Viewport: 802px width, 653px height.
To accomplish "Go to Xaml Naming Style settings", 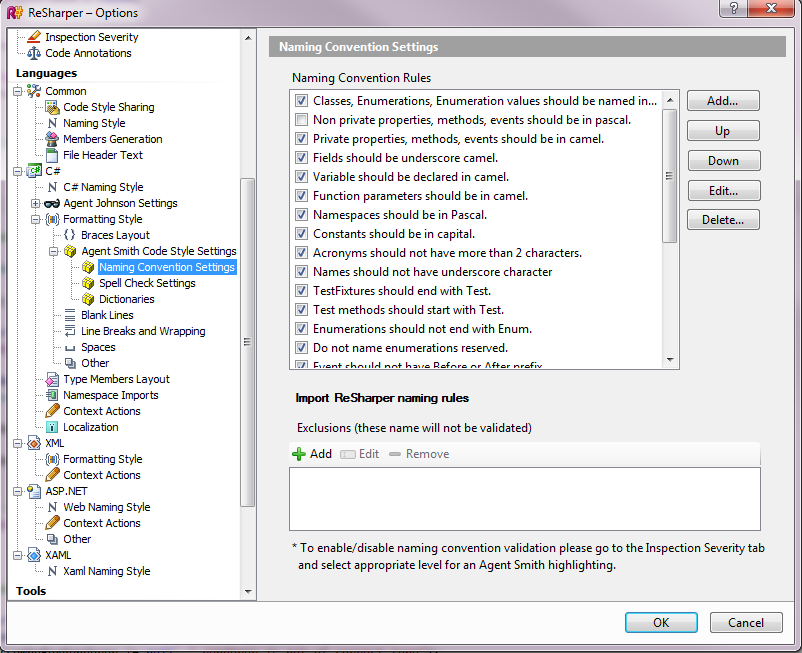I will tap(107, 571).
